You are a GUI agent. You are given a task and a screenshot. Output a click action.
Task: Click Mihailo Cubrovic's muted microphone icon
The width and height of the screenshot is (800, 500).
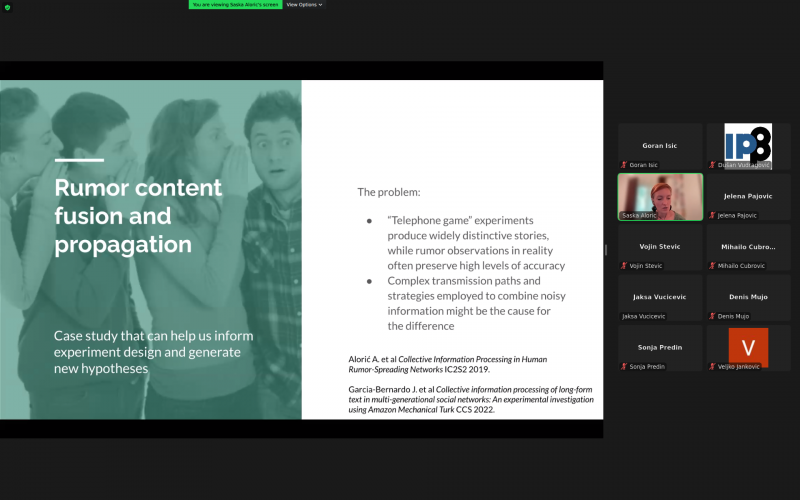713,266
